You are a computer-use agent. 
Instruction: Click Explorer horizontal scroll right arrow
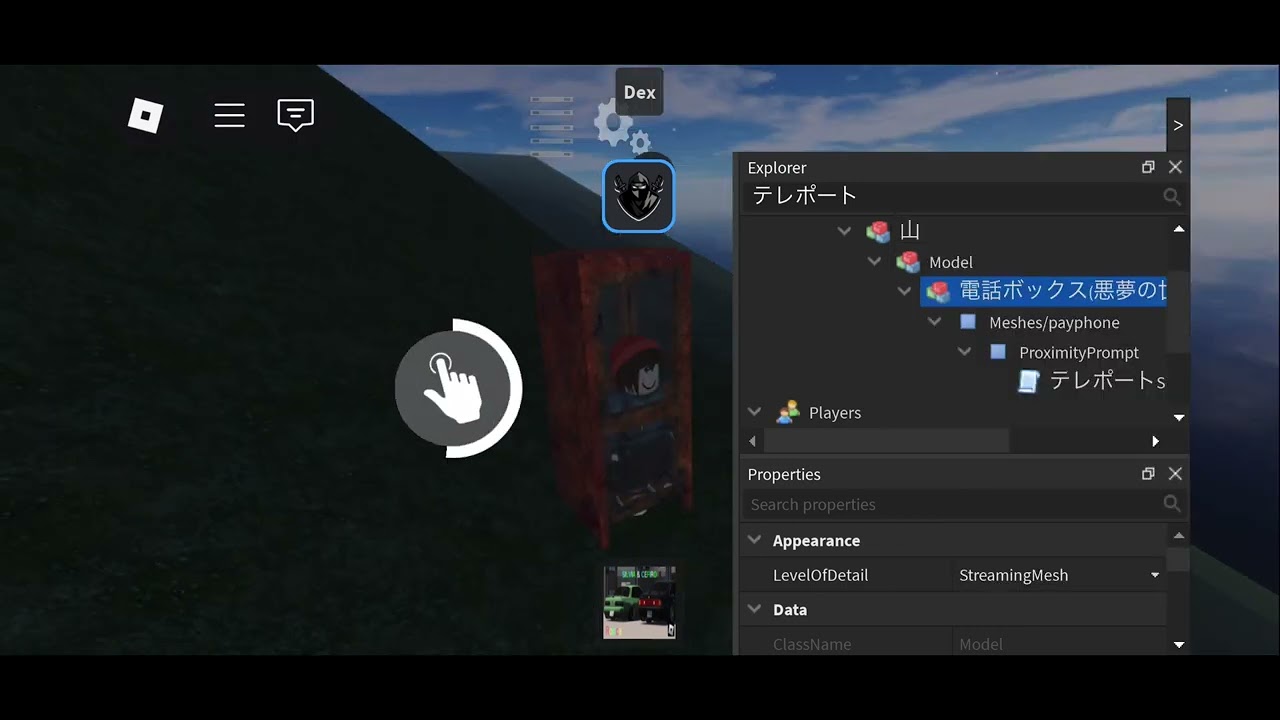1156,441
